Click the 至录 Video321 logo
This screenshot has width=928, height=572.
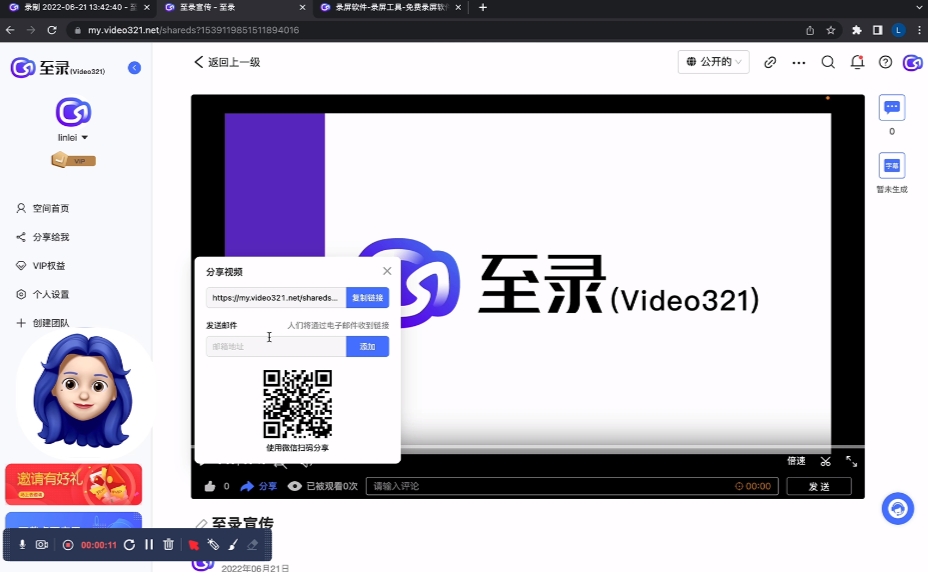point(58,68)
